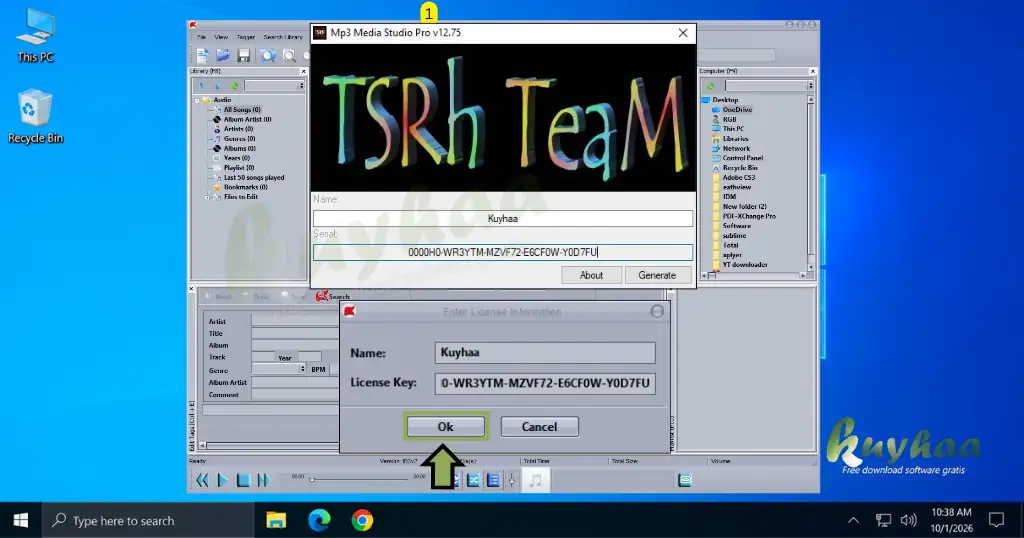Select Last 50 songs played
Image resolution: width=1024 pixels, height=538 pixels.
(x=254, y=178)
